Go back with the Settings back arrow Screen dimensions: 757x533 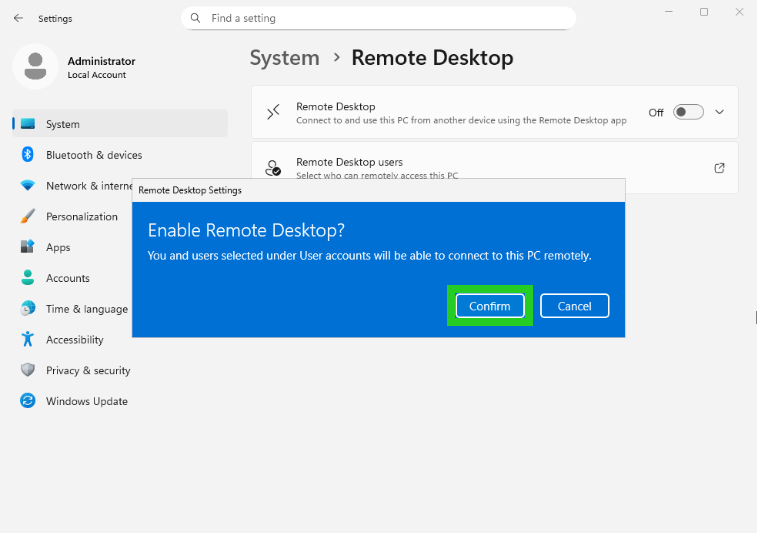pyautogui.click(x=18, y=18)
